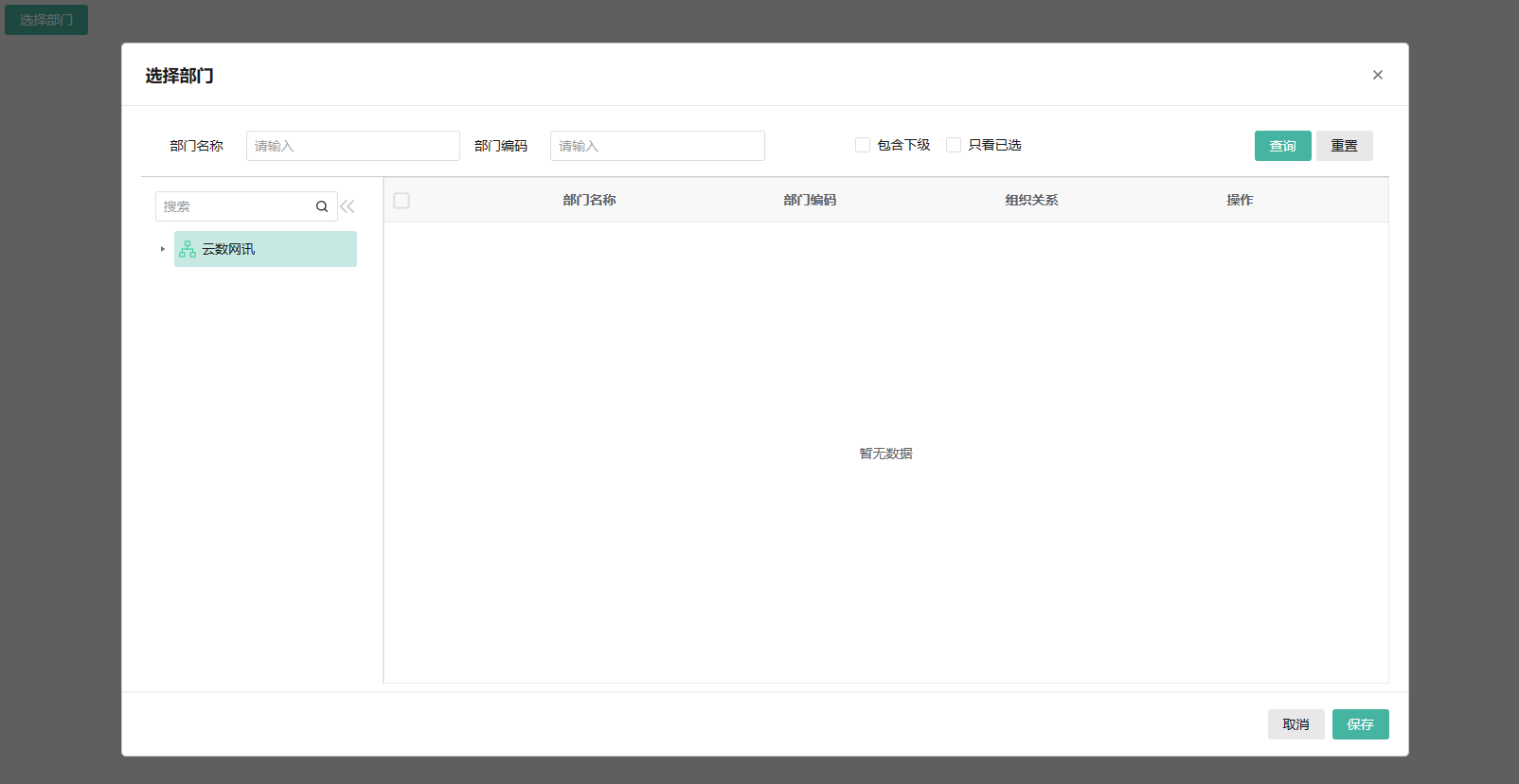Image resolution: width=1519 pixels, height=784 pixels.
Task: Click the 重置 reset button
Action: 1344,146
